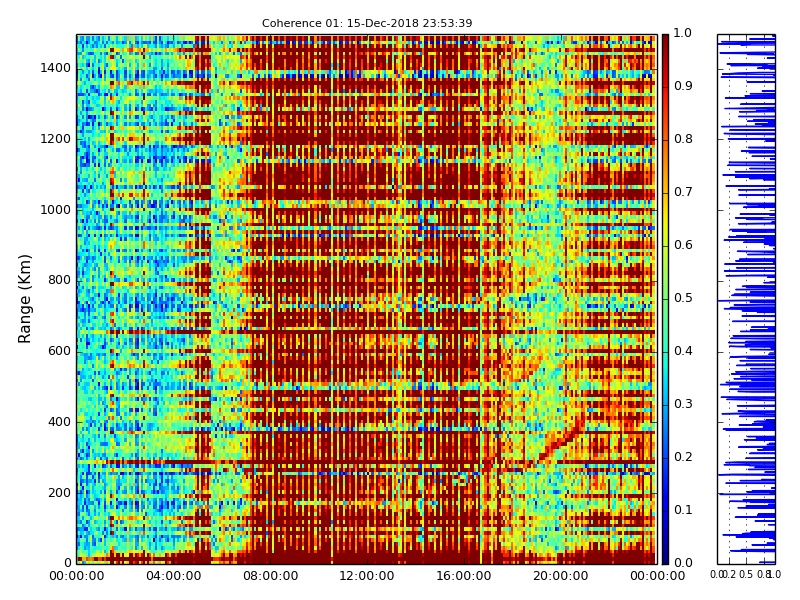Viewport: 800px width, 600px height.
Task: Click the colorbar 0.3 value label
Action: [683, 404]
